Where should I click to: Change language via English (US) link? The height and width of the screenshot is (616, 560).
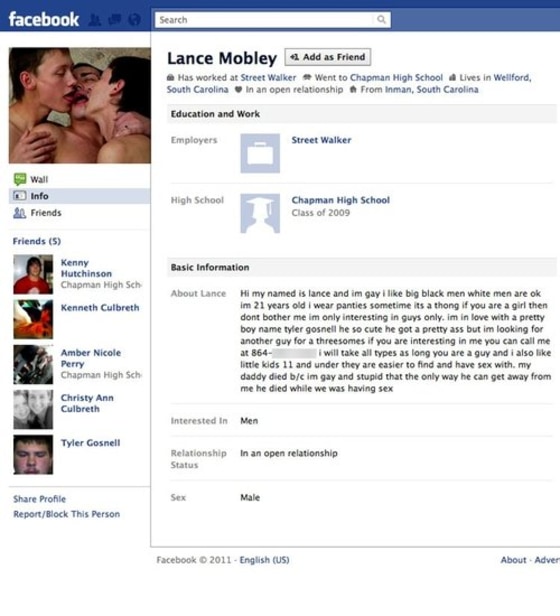[264, 560]
